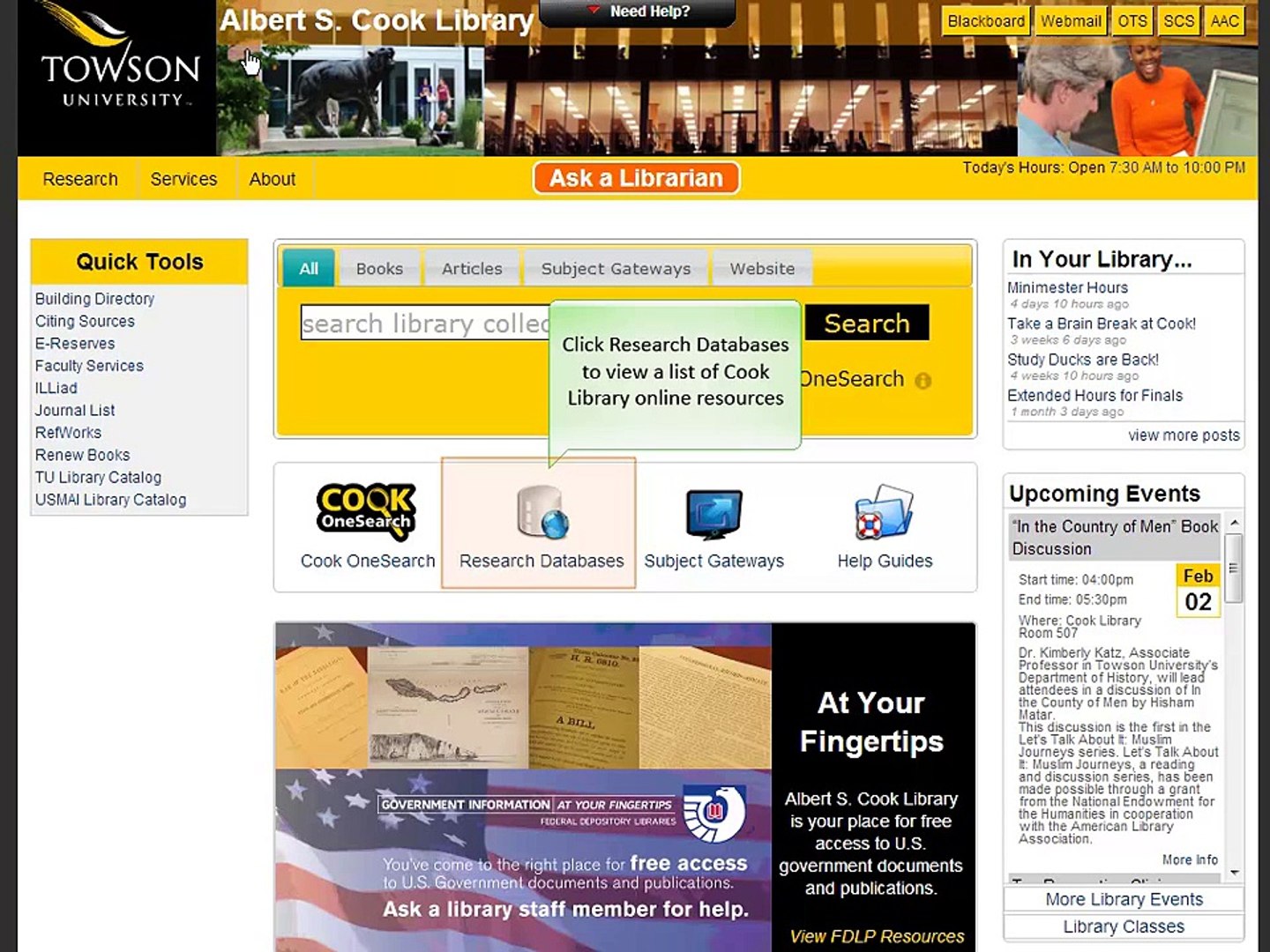
Task: Open the USMAI Library Catalog link
Action: coord(110,500)
